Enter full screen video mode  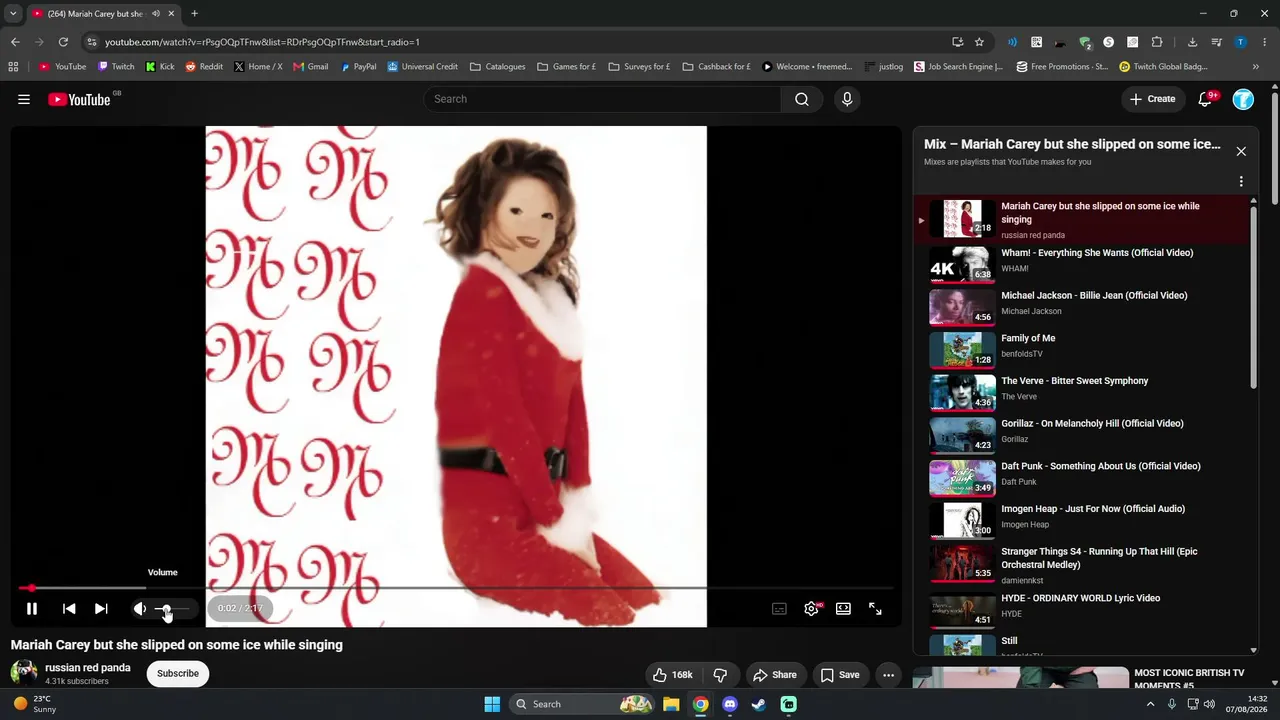coord(875,608)
